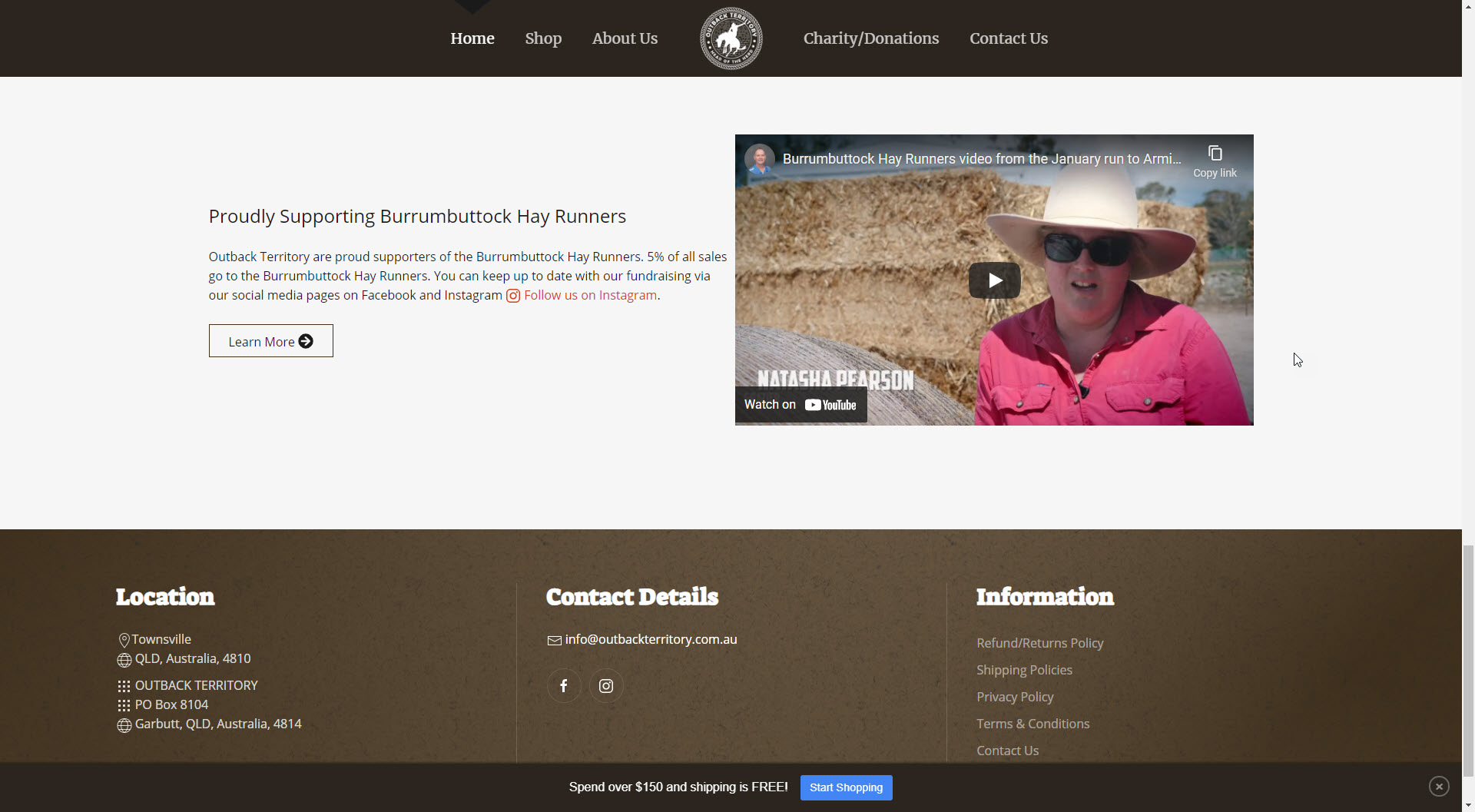
Task: Follow us on Instagram link
Action: 590,295
